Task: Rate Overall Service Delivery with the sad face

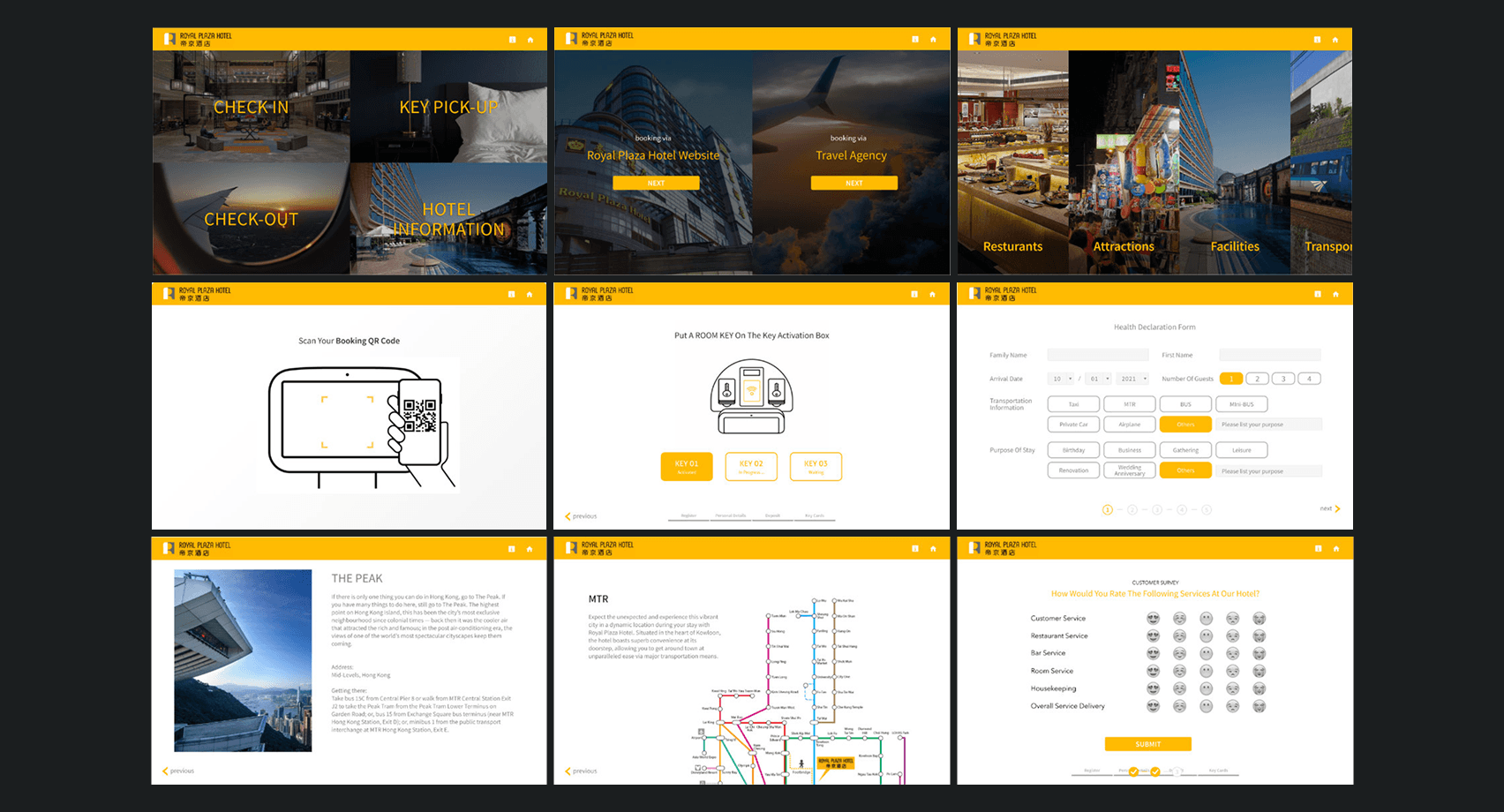Action: point(1232,706)
